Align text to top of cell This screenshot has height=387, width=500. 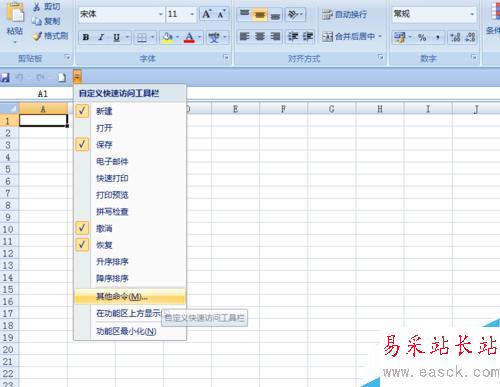[x=245, y=14]
